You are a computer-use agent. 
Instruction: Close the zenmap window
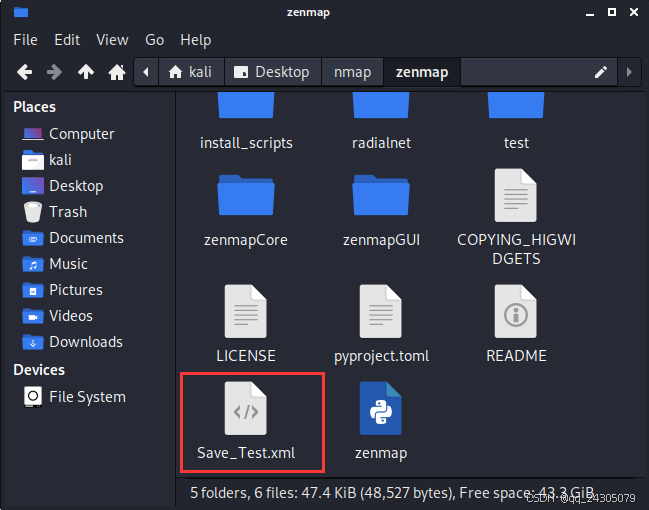634,12
